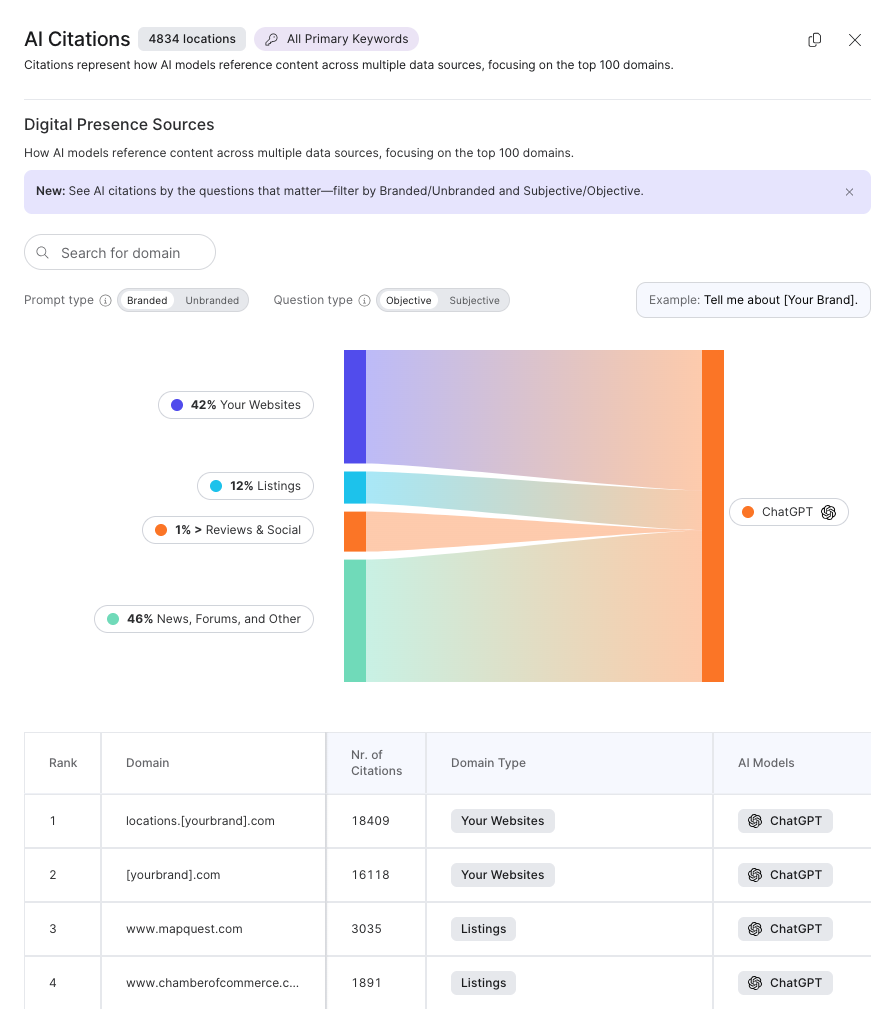
Task: Click the Prompt type info icon
Action: click(x=106, y=301)
